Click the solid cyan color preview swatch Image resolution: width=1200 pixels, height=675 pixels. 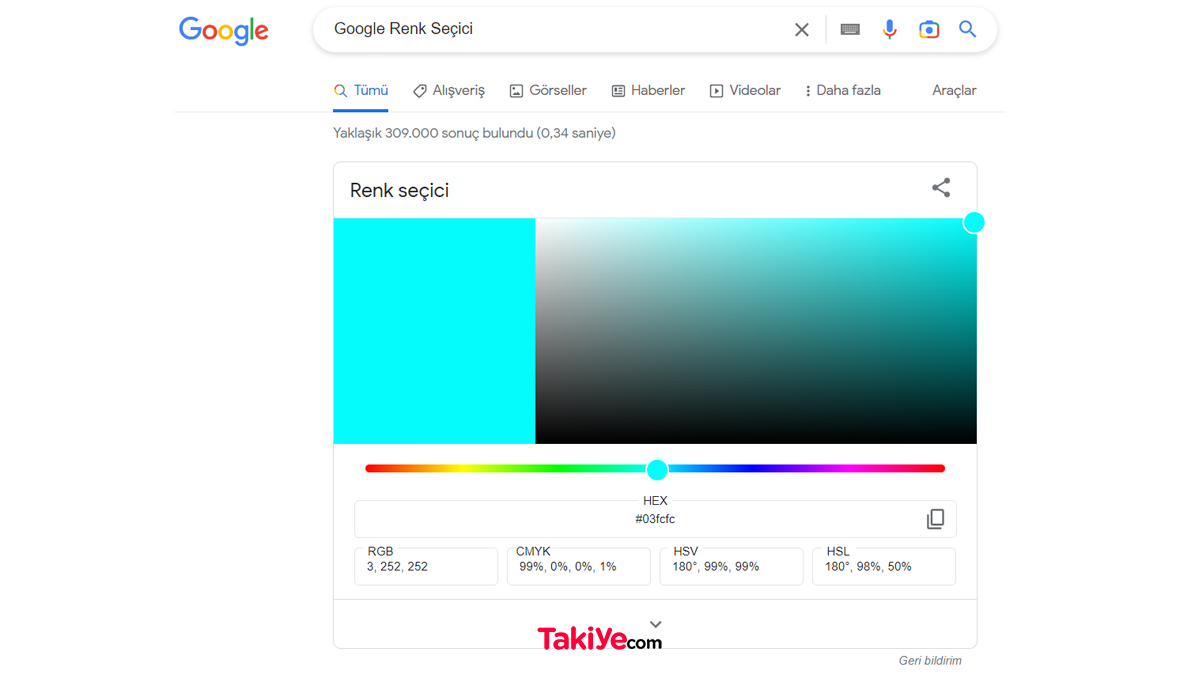click(x=434, y=331)
